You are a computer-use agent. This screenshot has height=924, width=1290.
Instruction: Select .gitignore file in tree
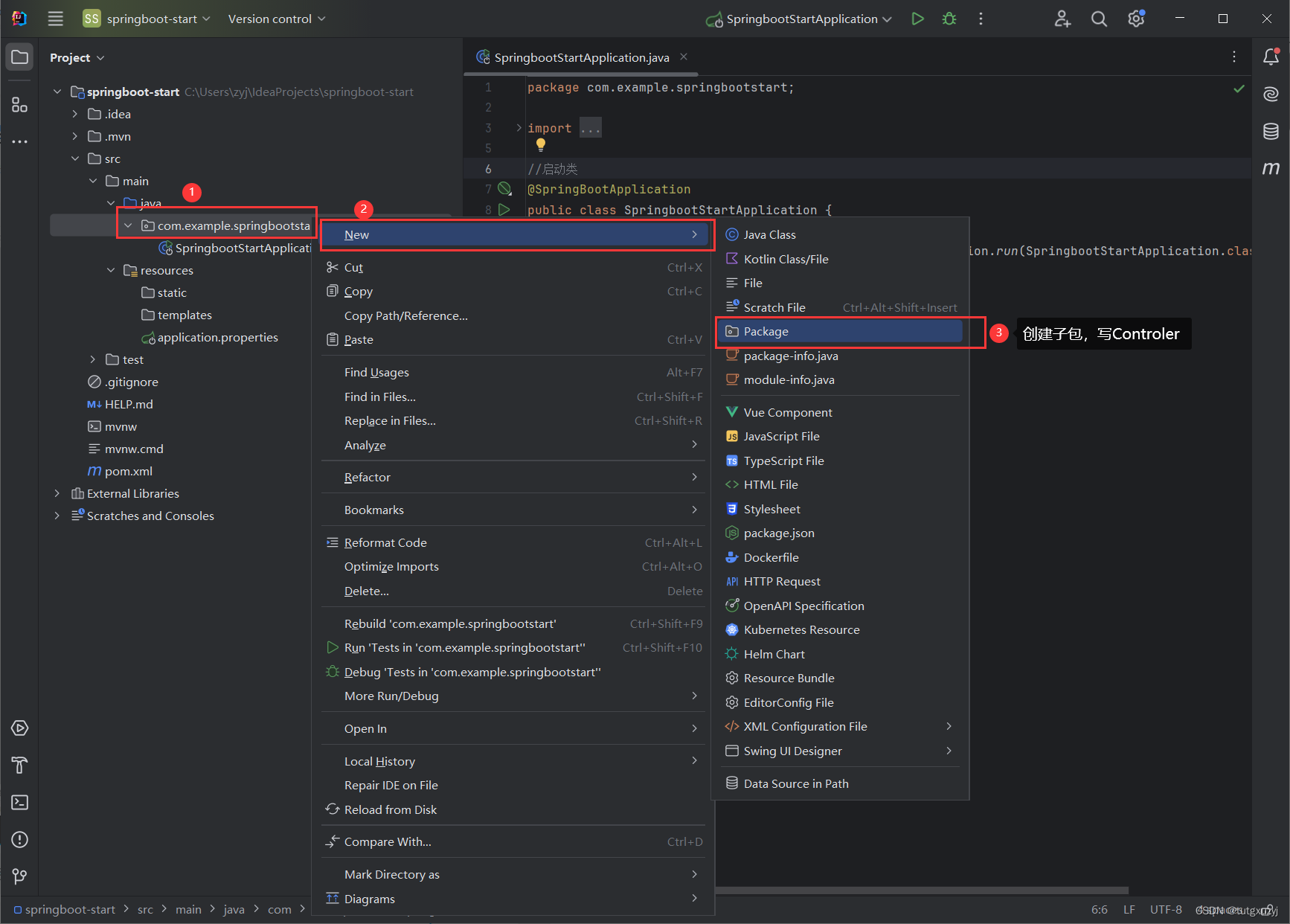(123, 382)
